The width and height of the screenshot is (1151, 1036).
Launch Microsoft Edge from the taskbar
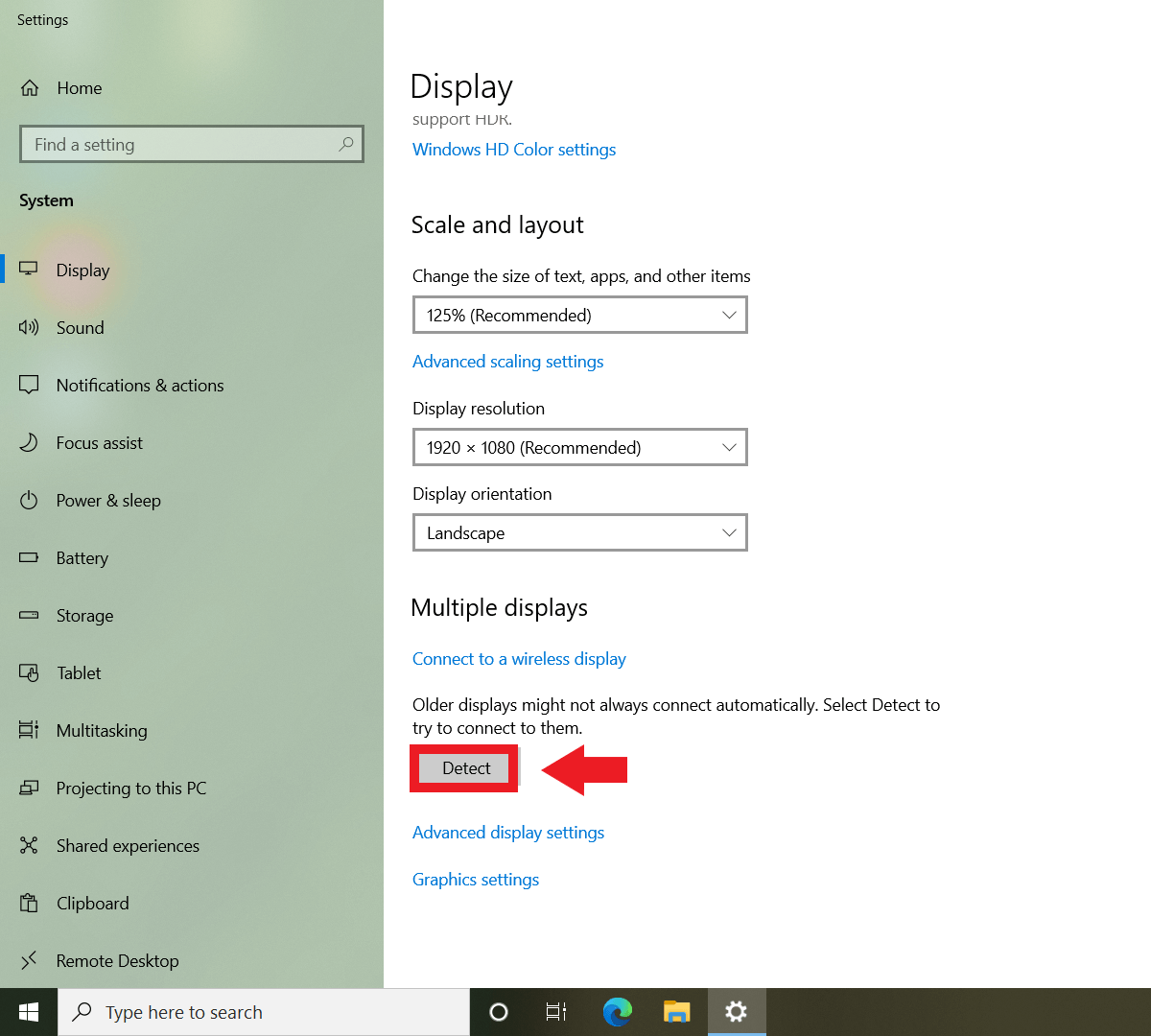(x=617, y=1012)
